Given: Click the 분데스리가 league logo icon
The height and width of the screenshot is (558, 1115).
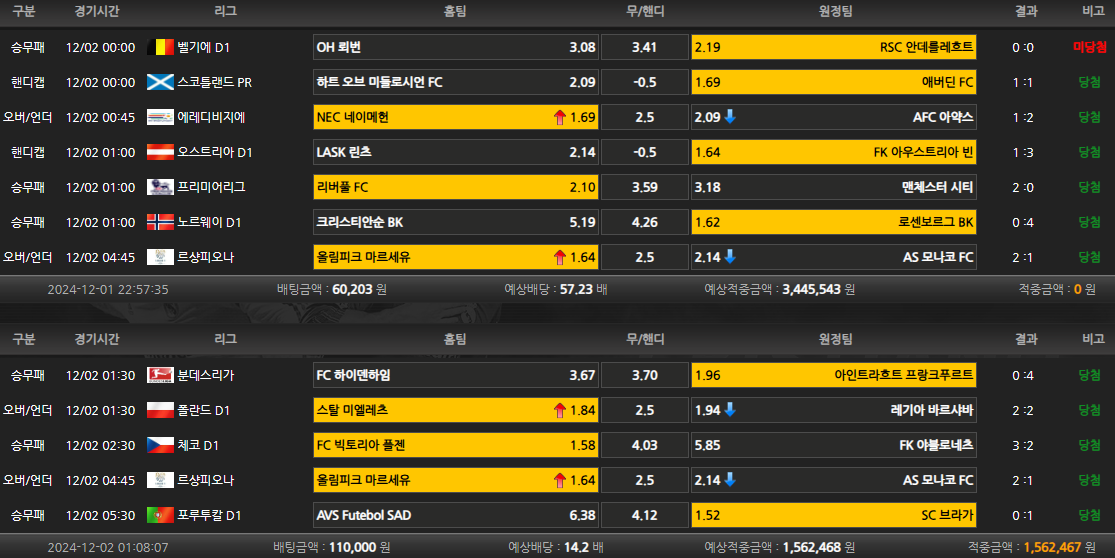Looking at the screenshot, I should click(160, 375).
